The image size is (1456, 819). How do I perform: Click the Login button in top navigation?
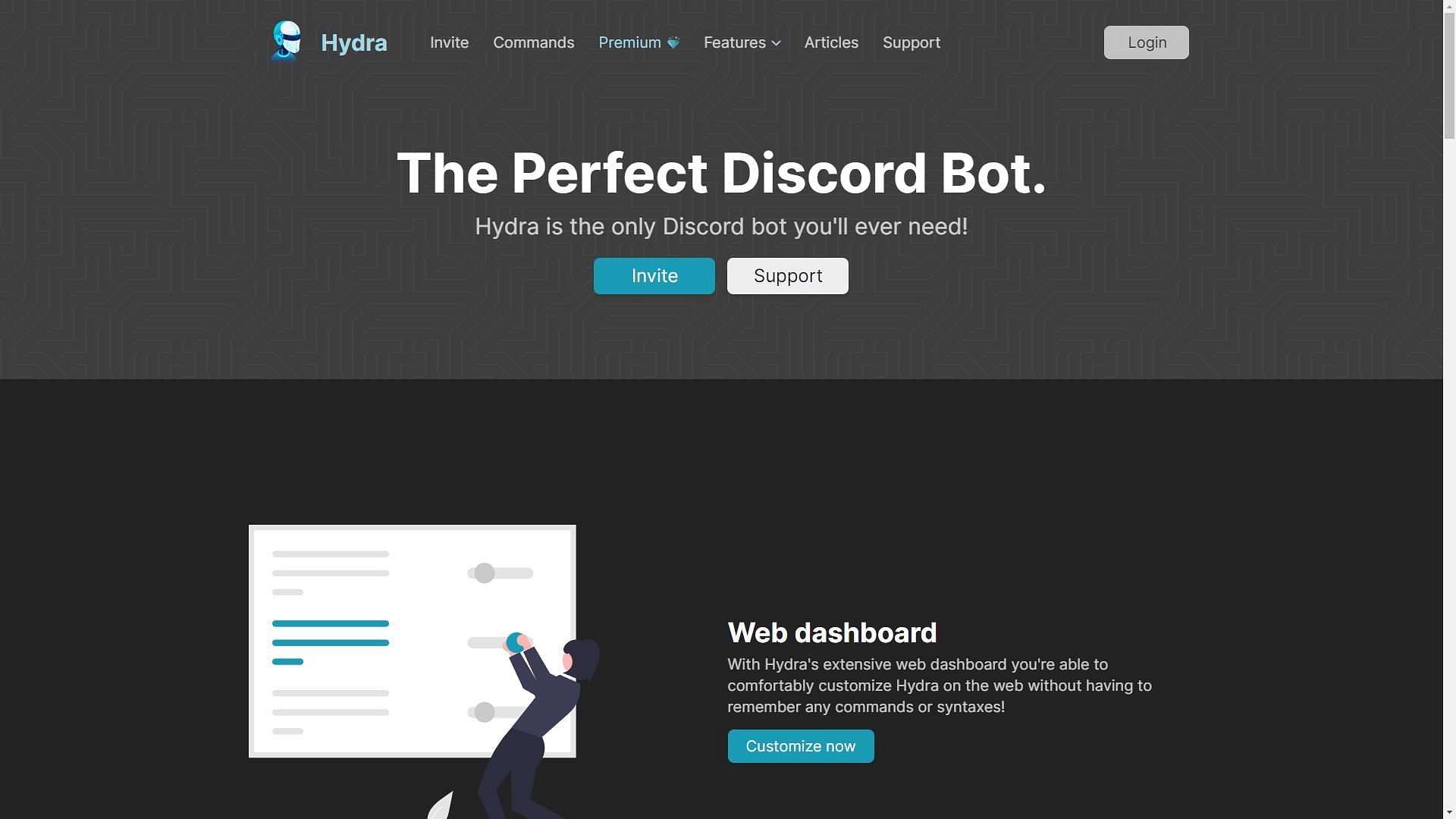point(1146,42)
